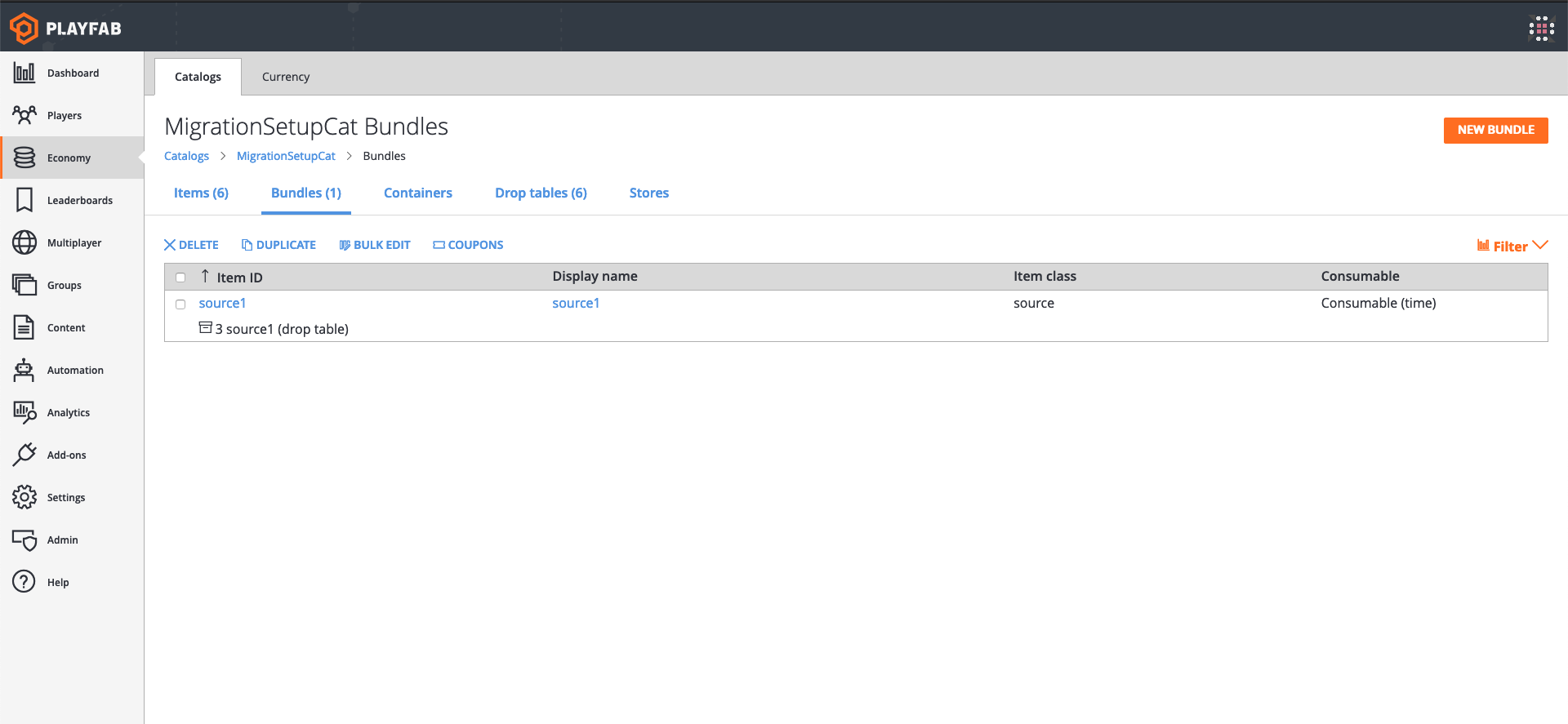The image size is (1568, 724).
Task: Click the Help question mark icon
Action: (x=24, y=582)
